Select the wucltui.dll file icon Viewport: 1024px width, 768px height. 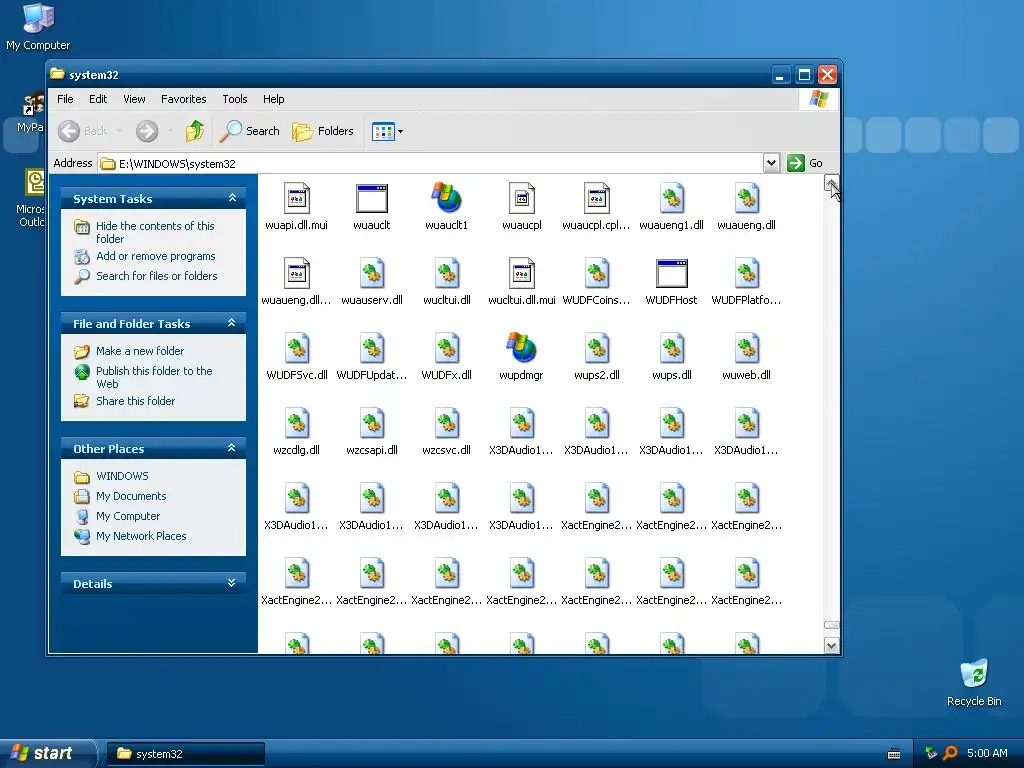[x=447, y=273]
